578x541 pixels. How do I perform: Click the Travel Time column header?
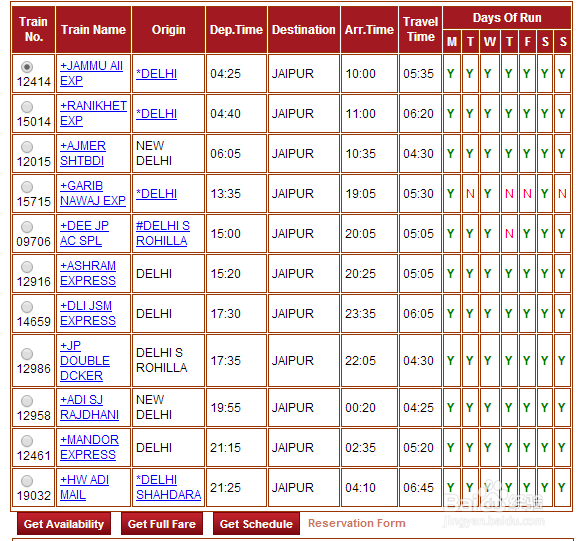tap(421, 29)
